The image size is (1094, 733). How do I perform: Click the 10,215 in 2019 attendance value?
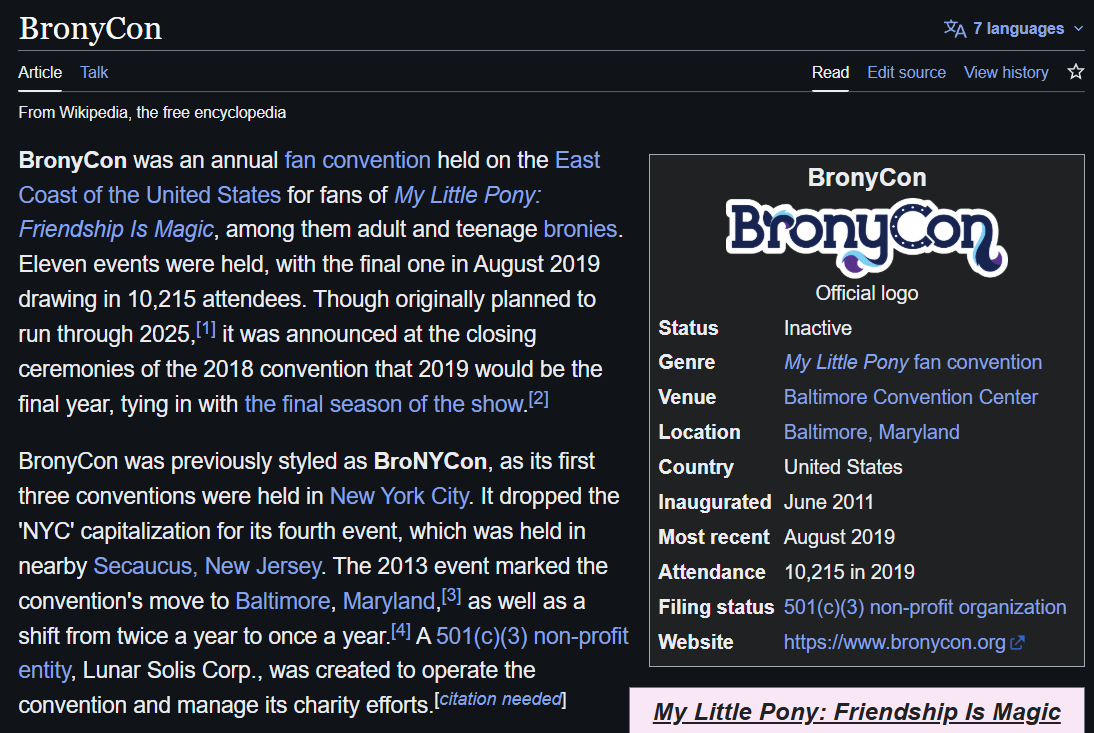point(849,572)
